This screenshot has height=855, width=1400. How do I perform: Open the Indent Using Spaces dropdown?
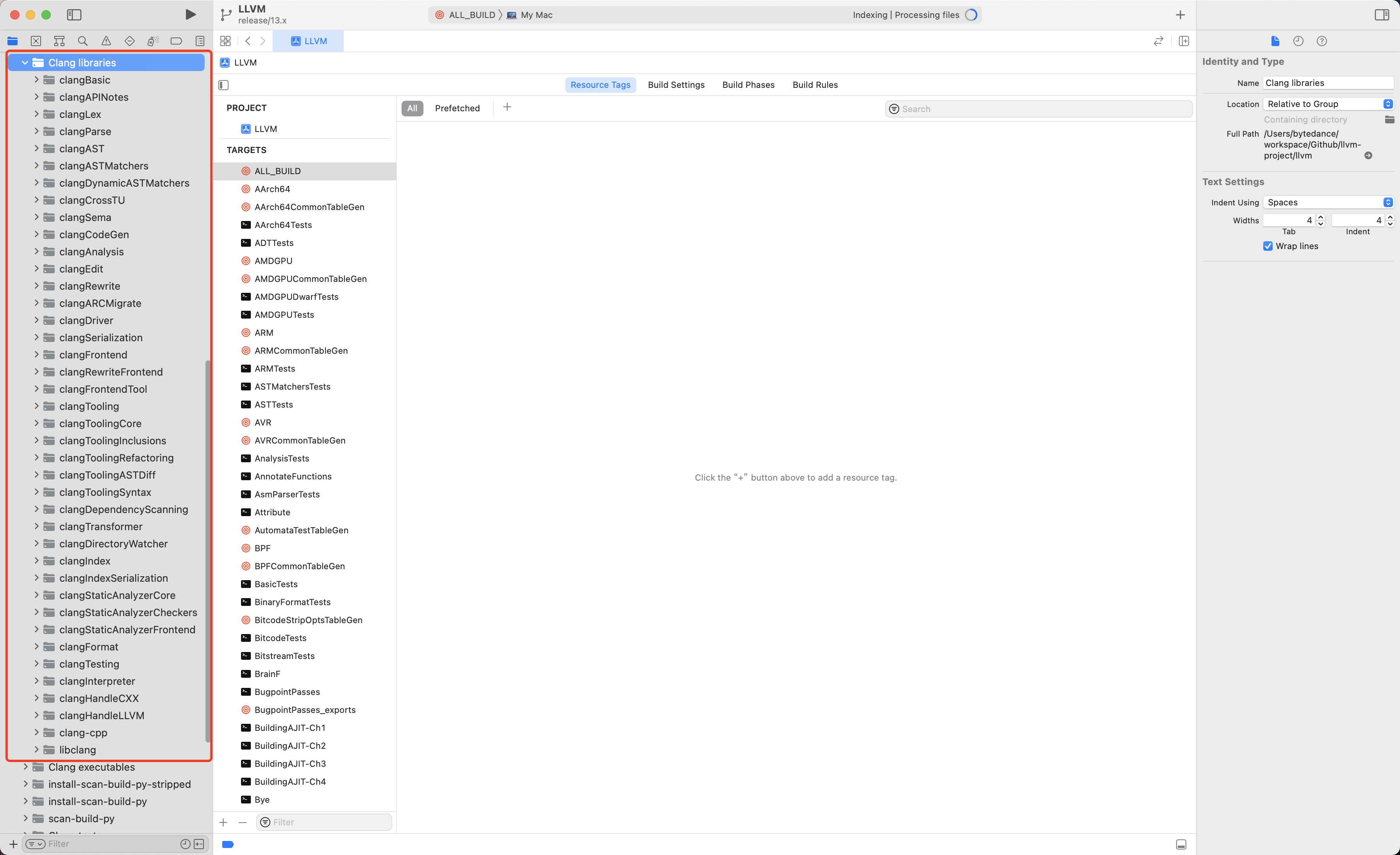coord(1328,203)
